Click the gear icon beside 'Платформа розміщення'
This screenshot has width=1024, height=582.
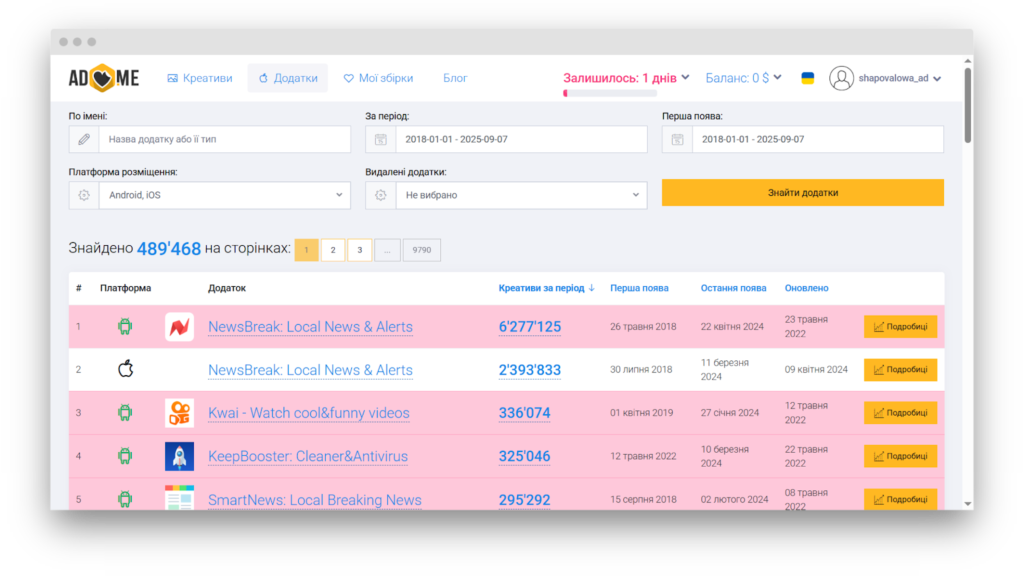[83, 195]
